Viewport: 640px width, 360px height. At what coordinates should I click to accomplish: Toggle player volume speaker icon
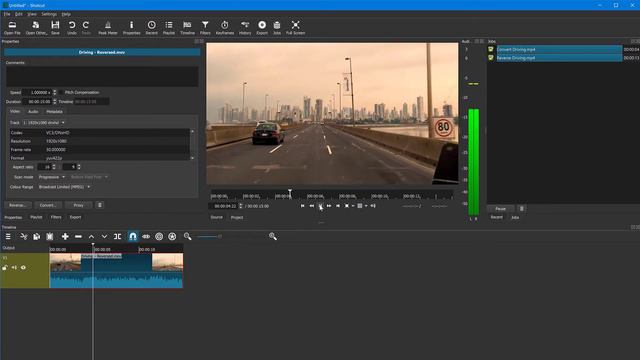click(373, 206)
